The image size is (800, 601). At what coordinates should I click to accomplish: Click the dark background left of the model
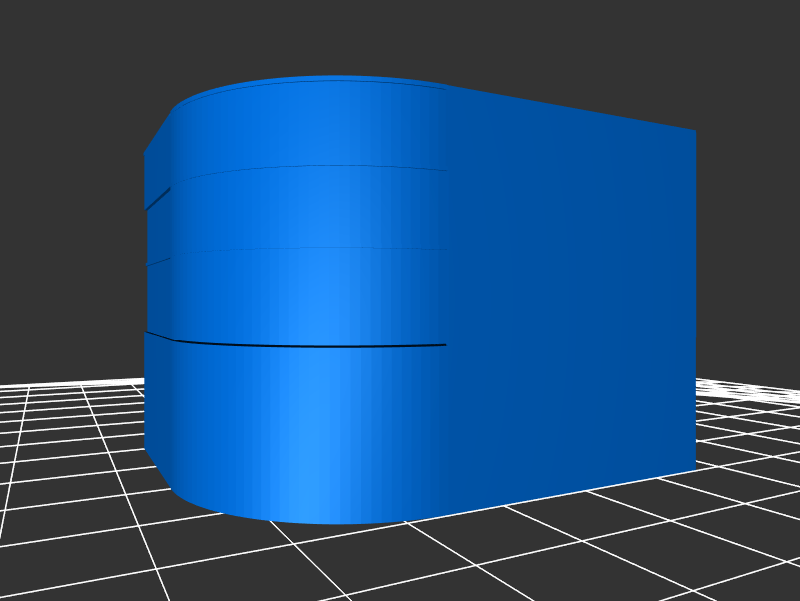pos(70,200)
